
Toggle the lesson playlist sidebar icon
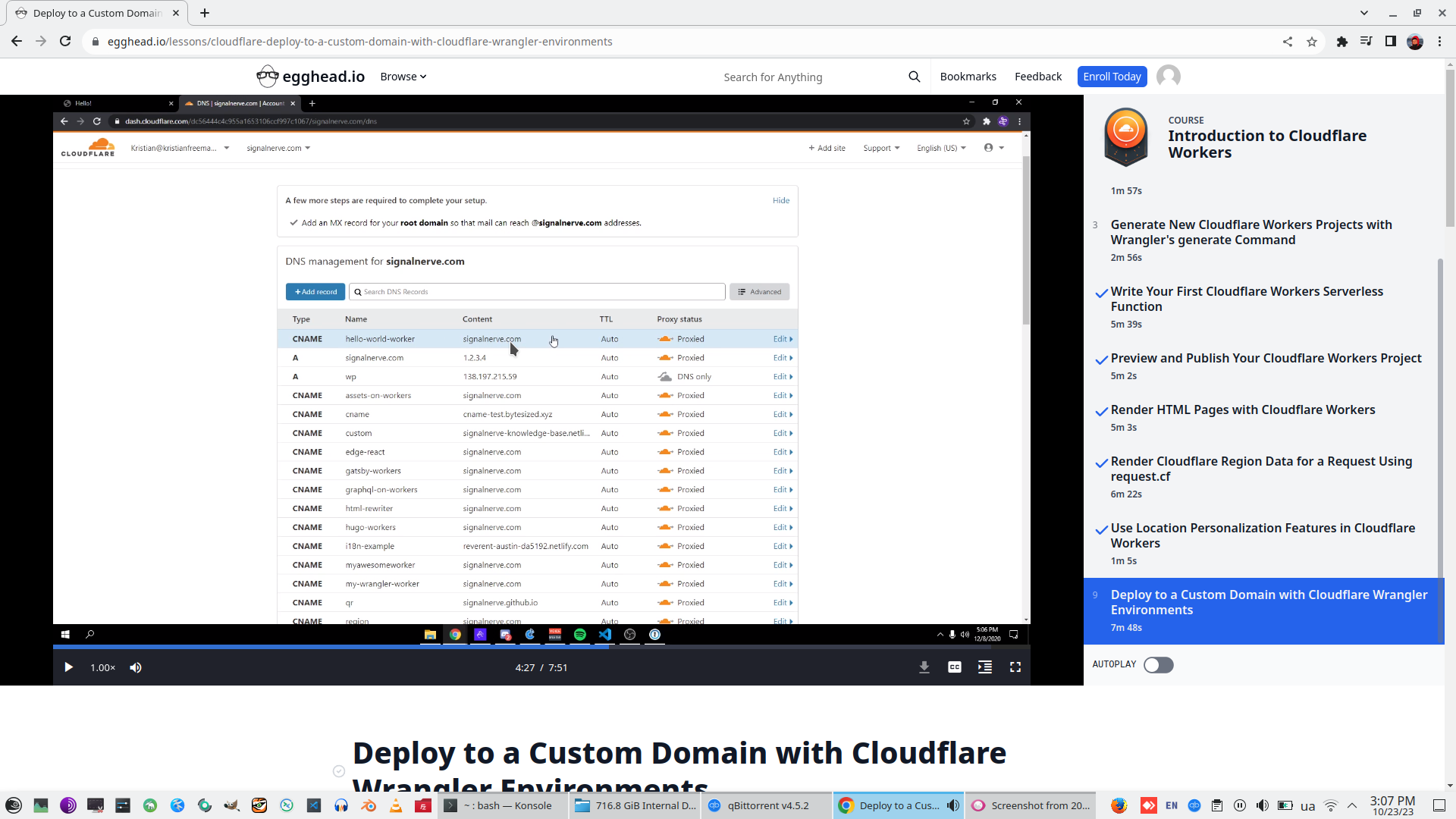[985, 667]
